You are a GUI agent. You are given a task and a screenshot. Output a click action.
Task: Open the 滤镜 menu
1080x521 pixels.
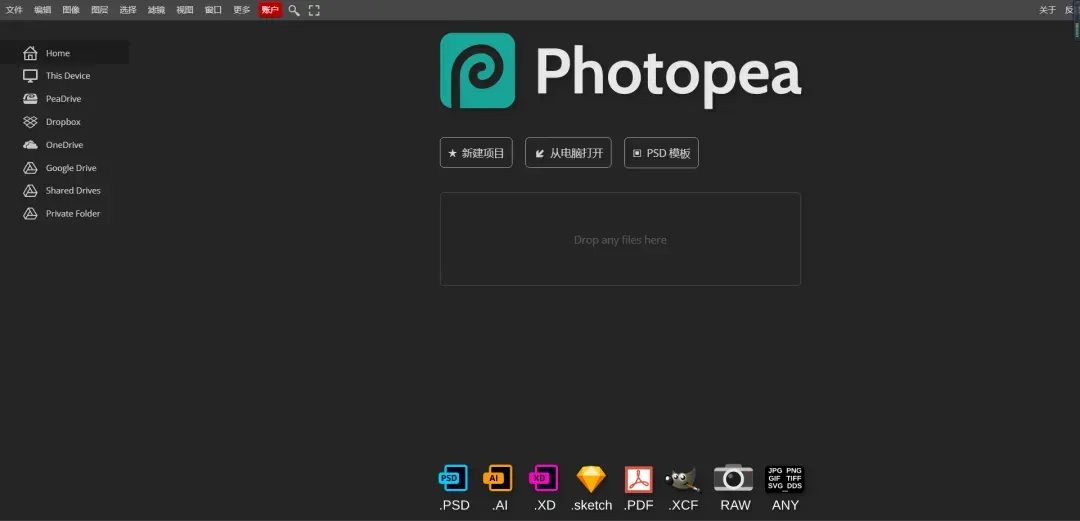tap(156, 10)
